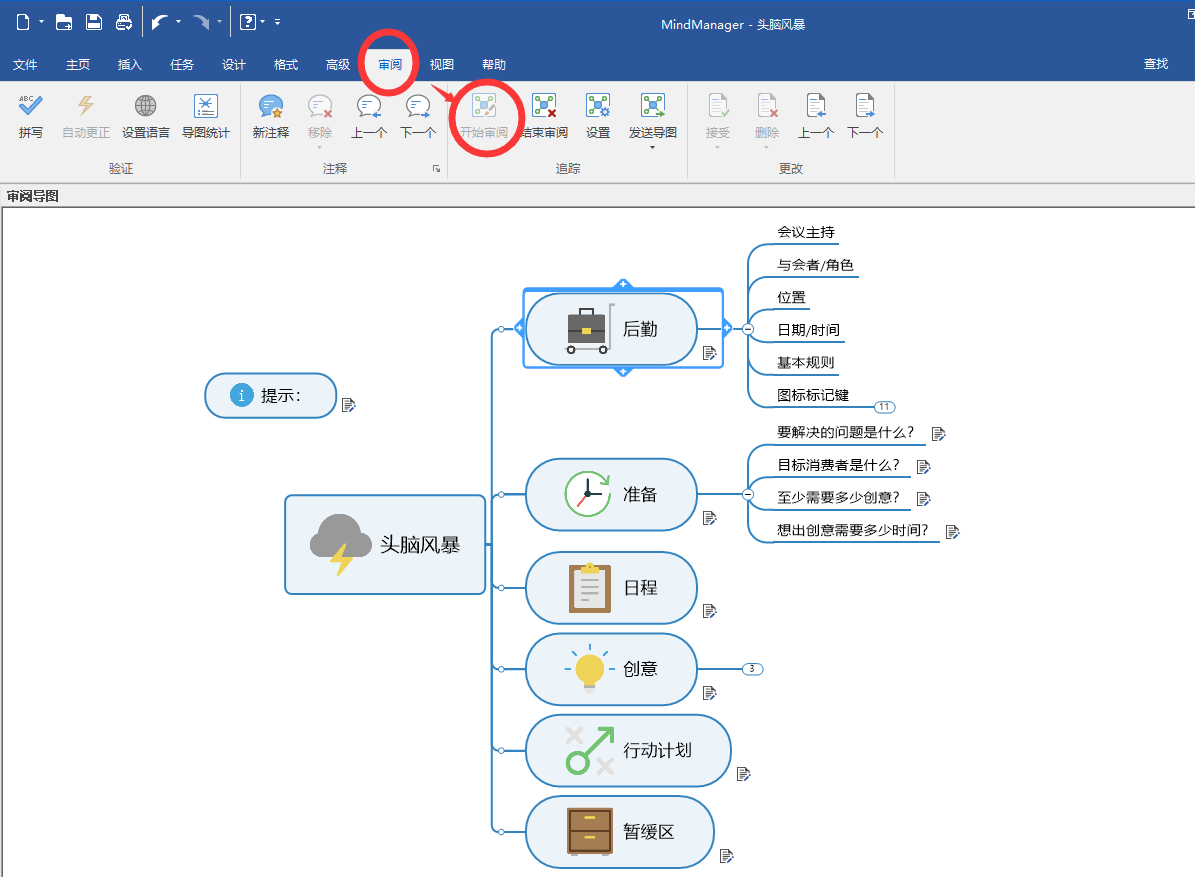
Task: Go to previous change (上一个) in 更改 group
Action: click(815, 116)
